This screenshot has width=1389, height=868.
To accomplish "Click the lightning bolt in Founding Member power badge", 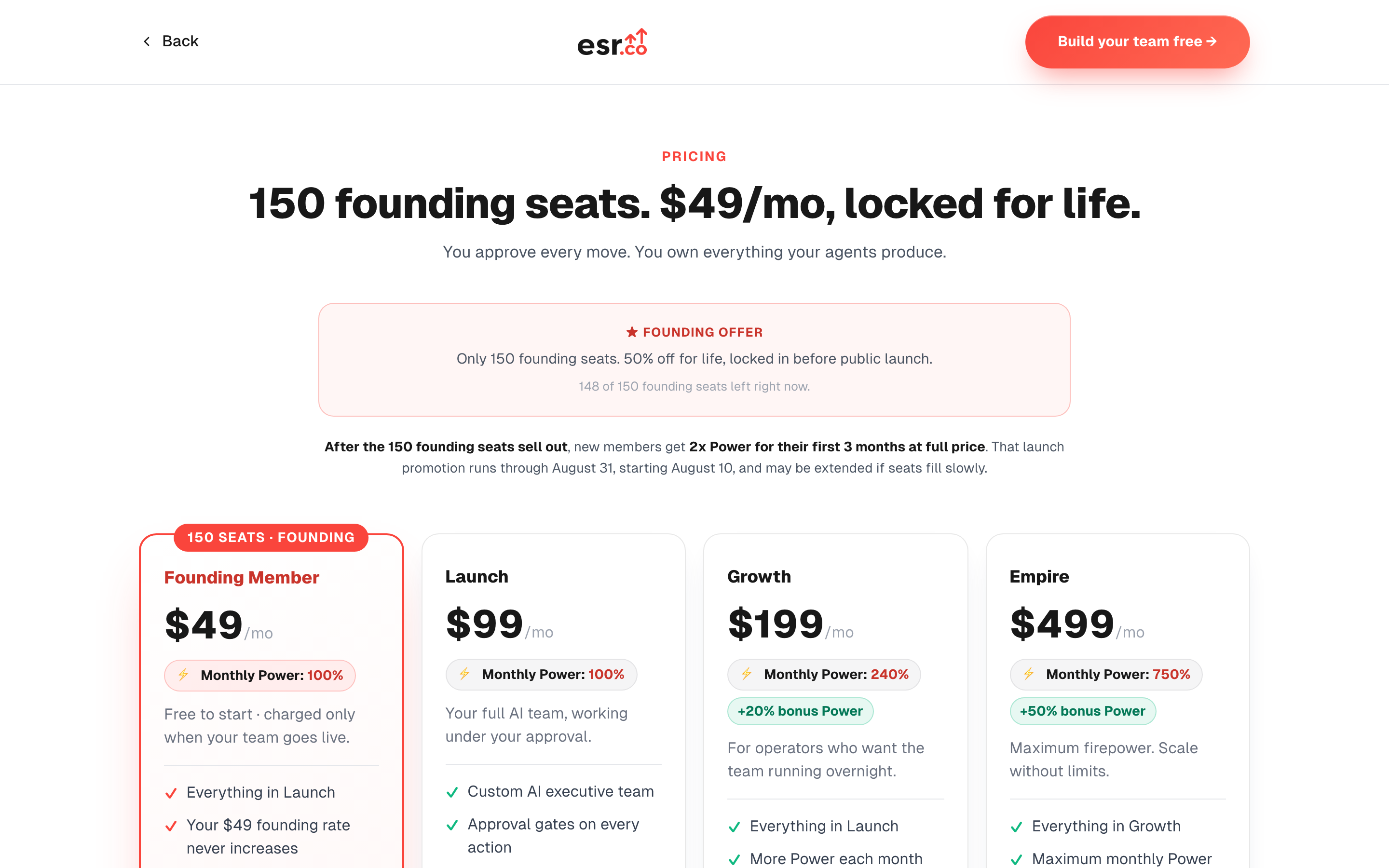I will (x=183, y=675).
